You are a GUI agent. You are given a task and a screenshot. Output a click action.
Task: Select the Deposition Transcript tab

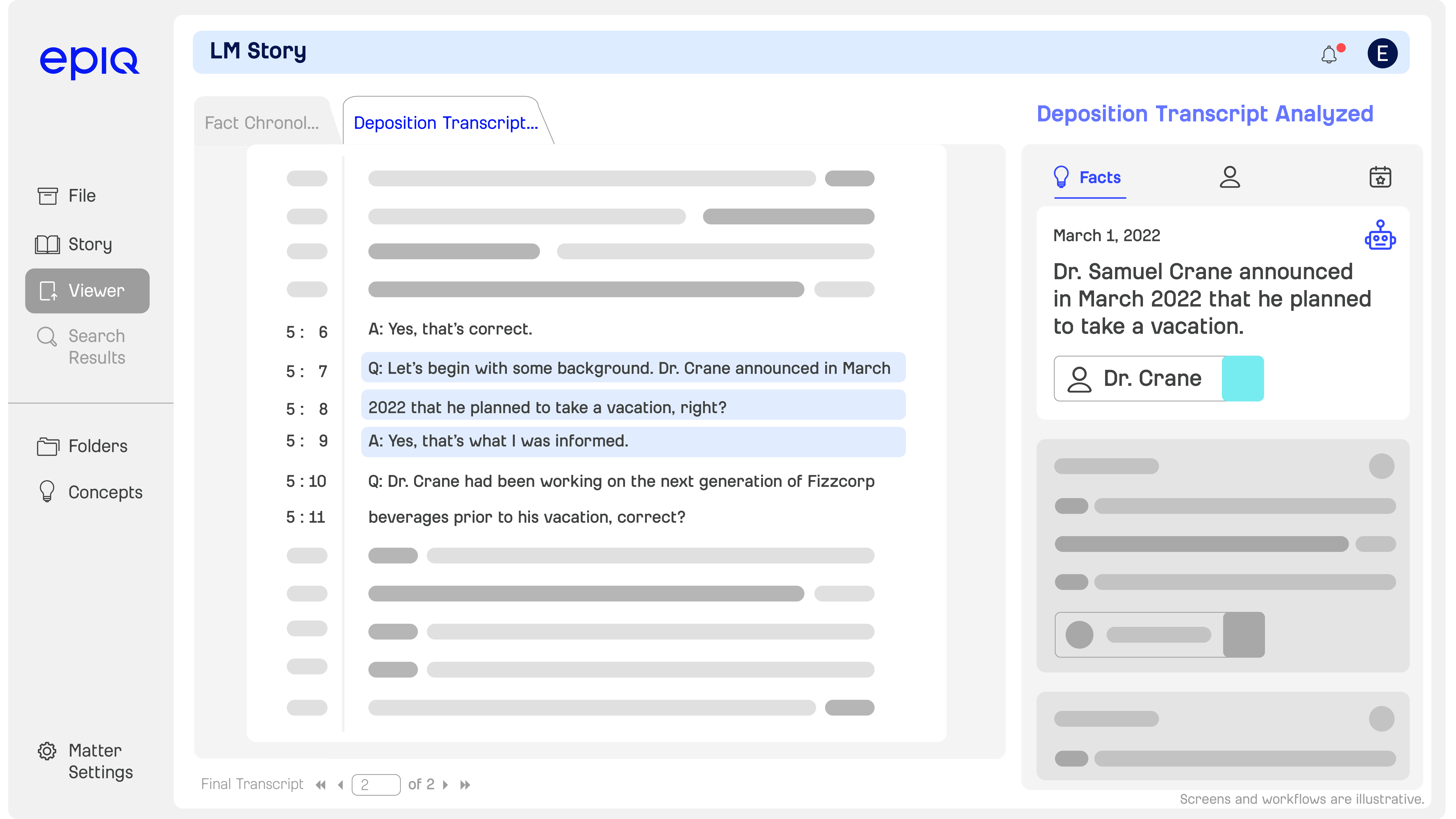click(x=445, y=123)
